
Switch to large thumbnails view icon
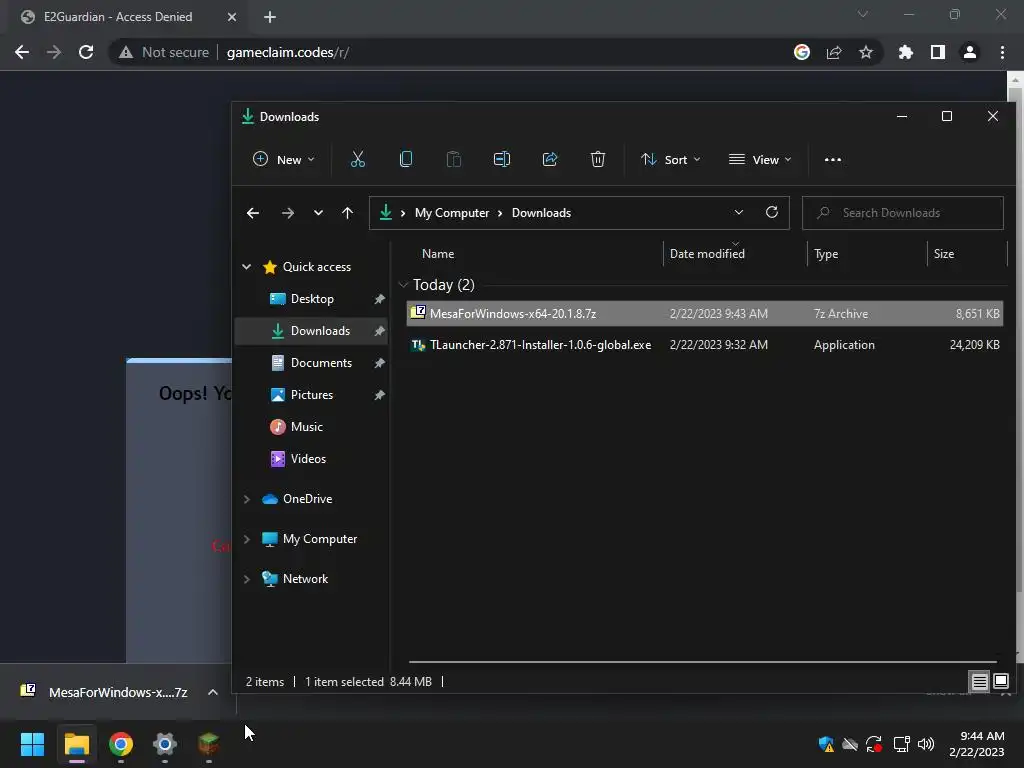[1000, 682]
